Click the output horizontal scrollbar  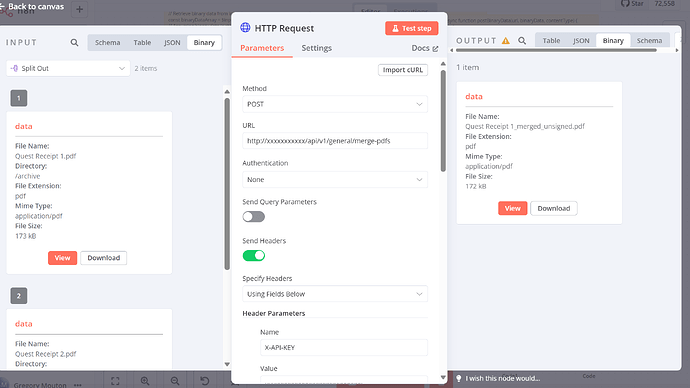tap(556, 50)
